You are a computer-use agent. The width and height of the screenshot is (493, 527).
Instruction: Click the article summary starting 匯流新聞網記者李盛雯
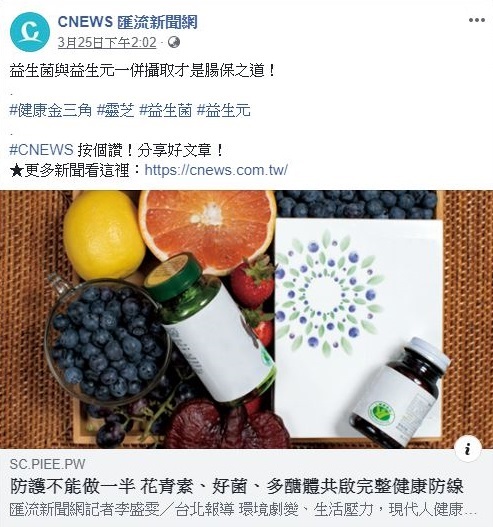pyautogui.click(x=243, y=510)
